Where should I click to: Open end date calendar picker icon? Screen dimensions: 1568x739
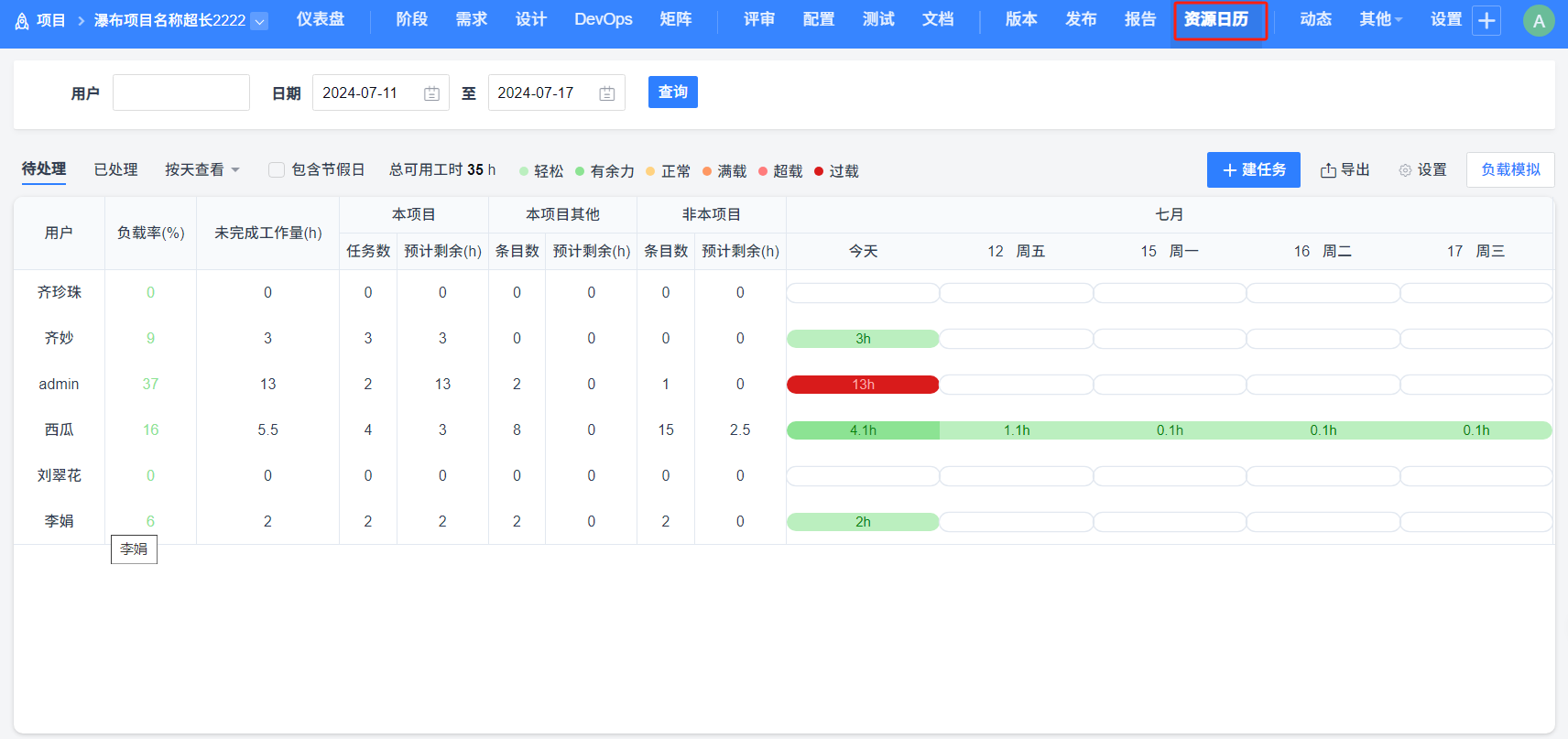[x=606, y=93]
